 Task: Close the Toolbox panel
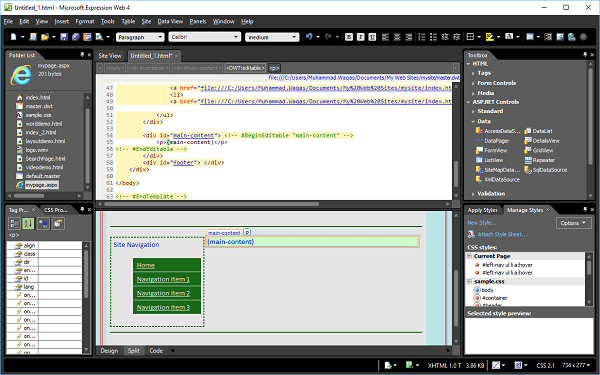click(592, 55)
